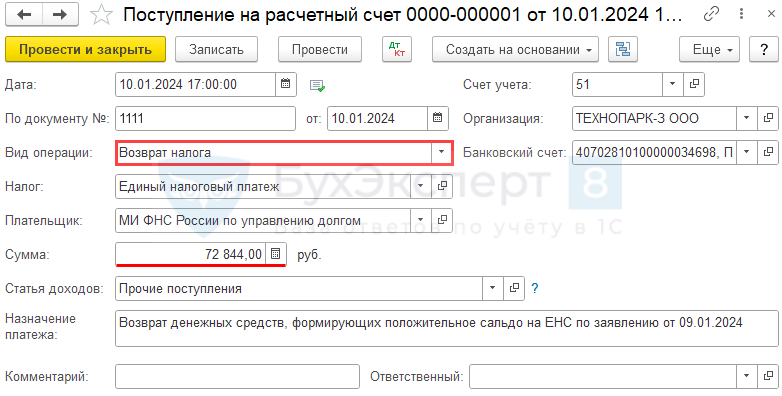Open the question mark hint near Статья доходов

[535, 288]
